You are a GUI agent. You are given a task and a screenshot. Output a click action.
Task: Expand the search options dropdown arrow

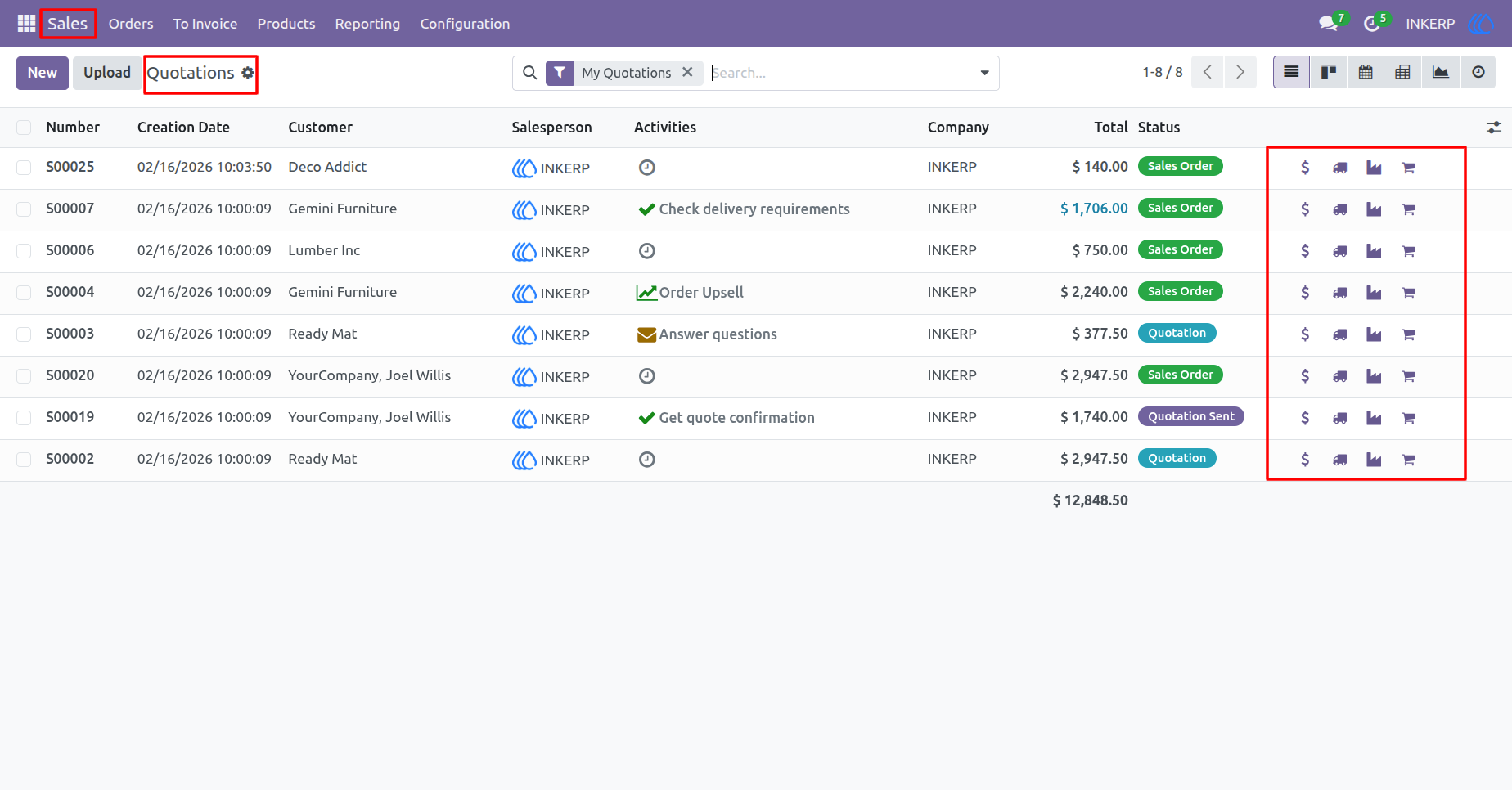(984, 73)
